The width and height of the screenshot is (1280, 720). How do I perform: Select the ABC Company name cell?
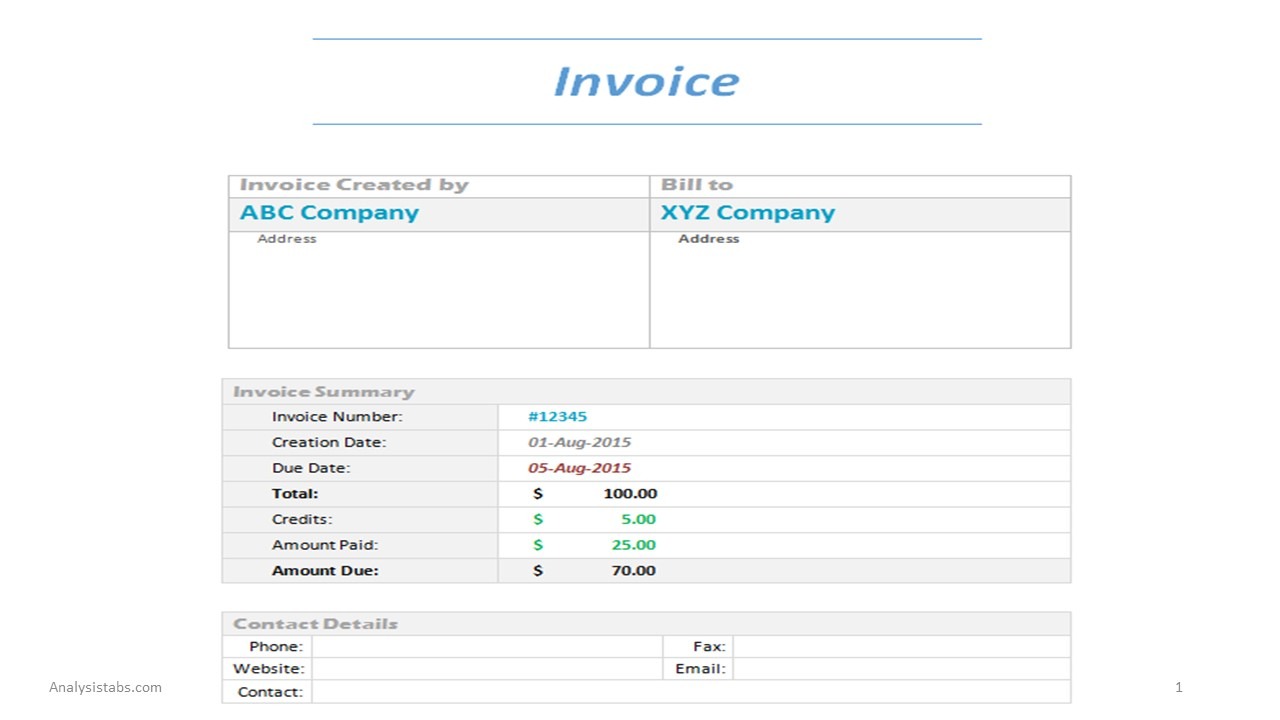click(x=439, y=214)
